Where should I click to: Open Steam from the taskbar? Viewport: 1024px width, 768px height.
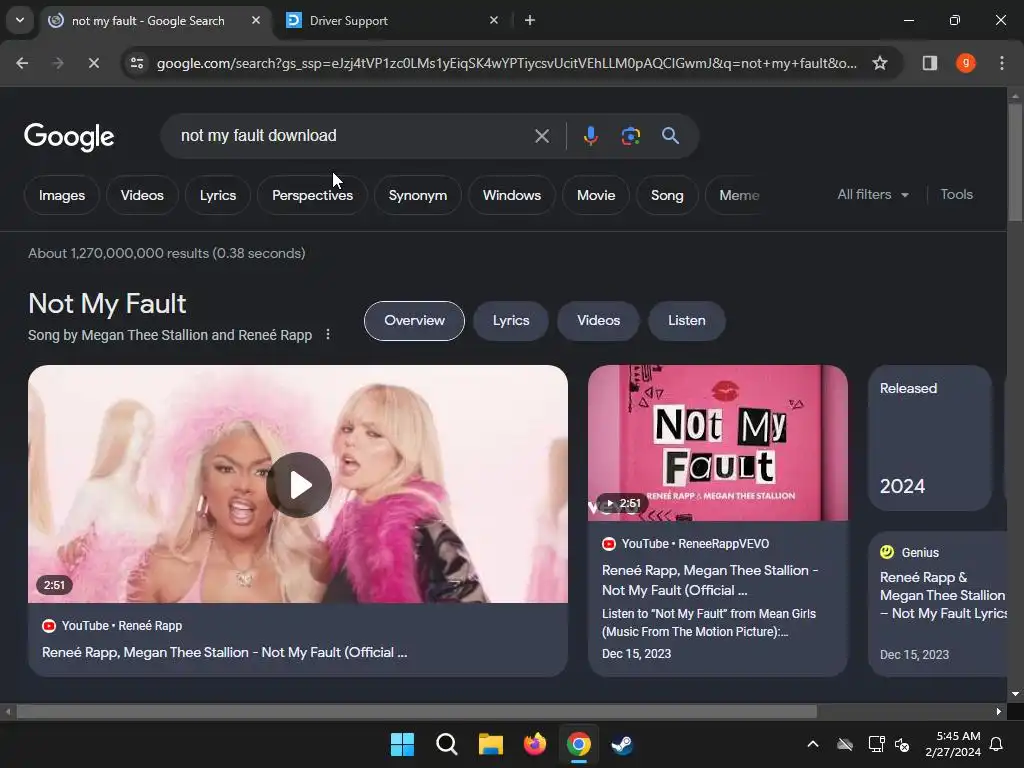pyautogui.click(x=622, y=744)
